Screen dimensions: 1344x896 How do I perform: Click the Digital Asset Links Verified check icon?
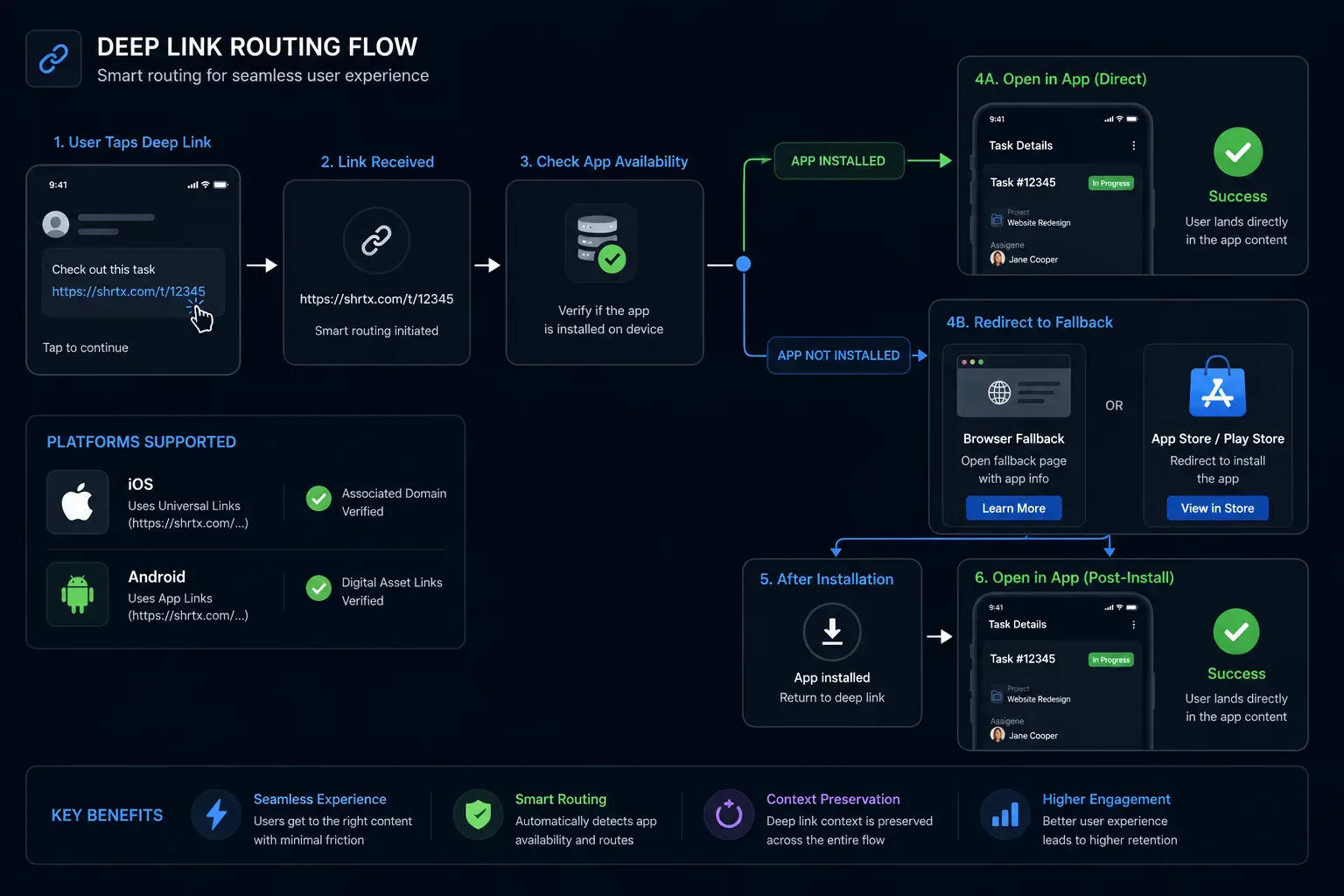(x=318, y=588)
